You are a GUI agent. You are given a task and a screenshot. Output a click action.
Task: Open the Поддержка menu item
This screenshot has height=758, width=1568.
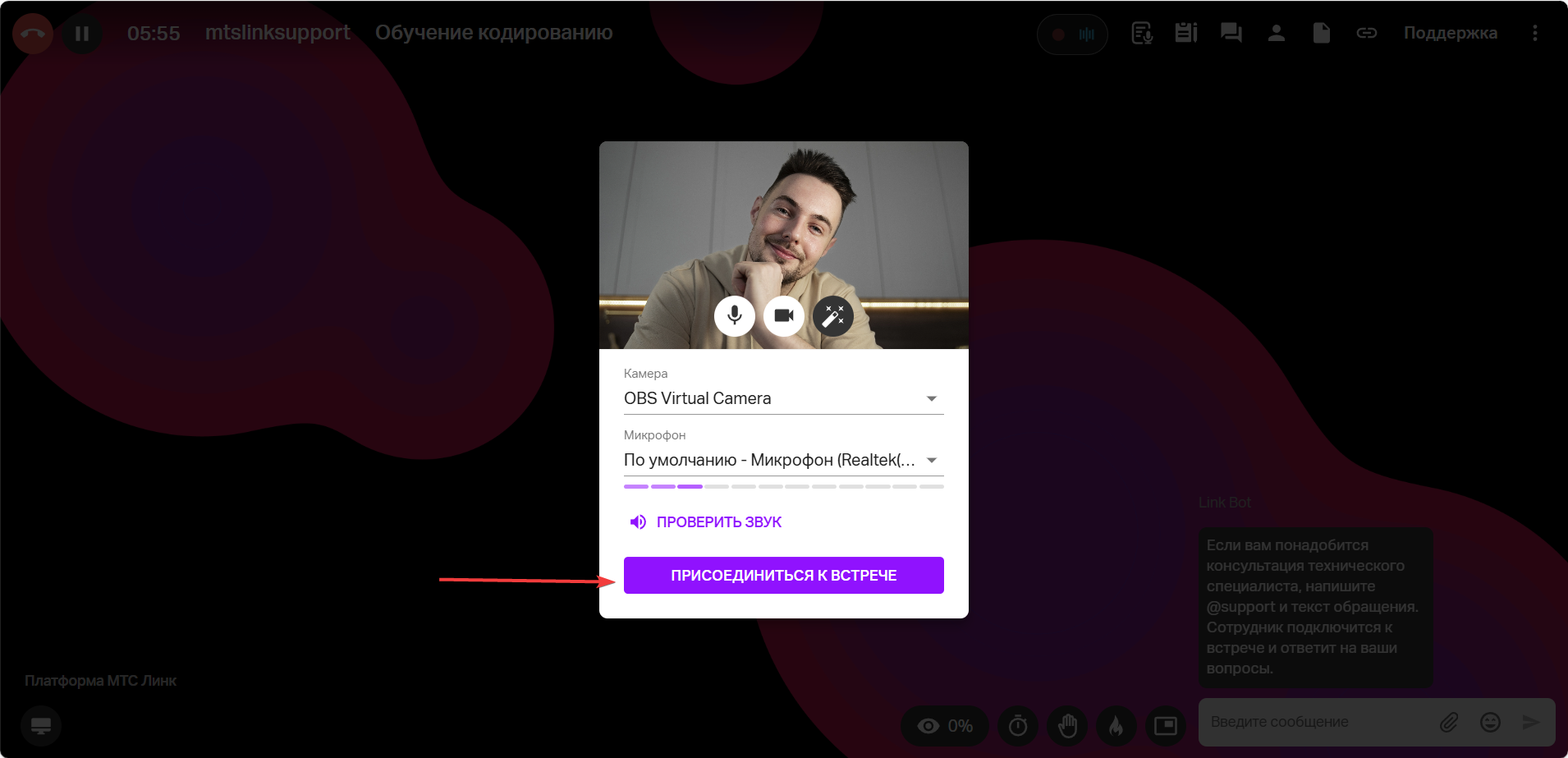click(1450, 33)
